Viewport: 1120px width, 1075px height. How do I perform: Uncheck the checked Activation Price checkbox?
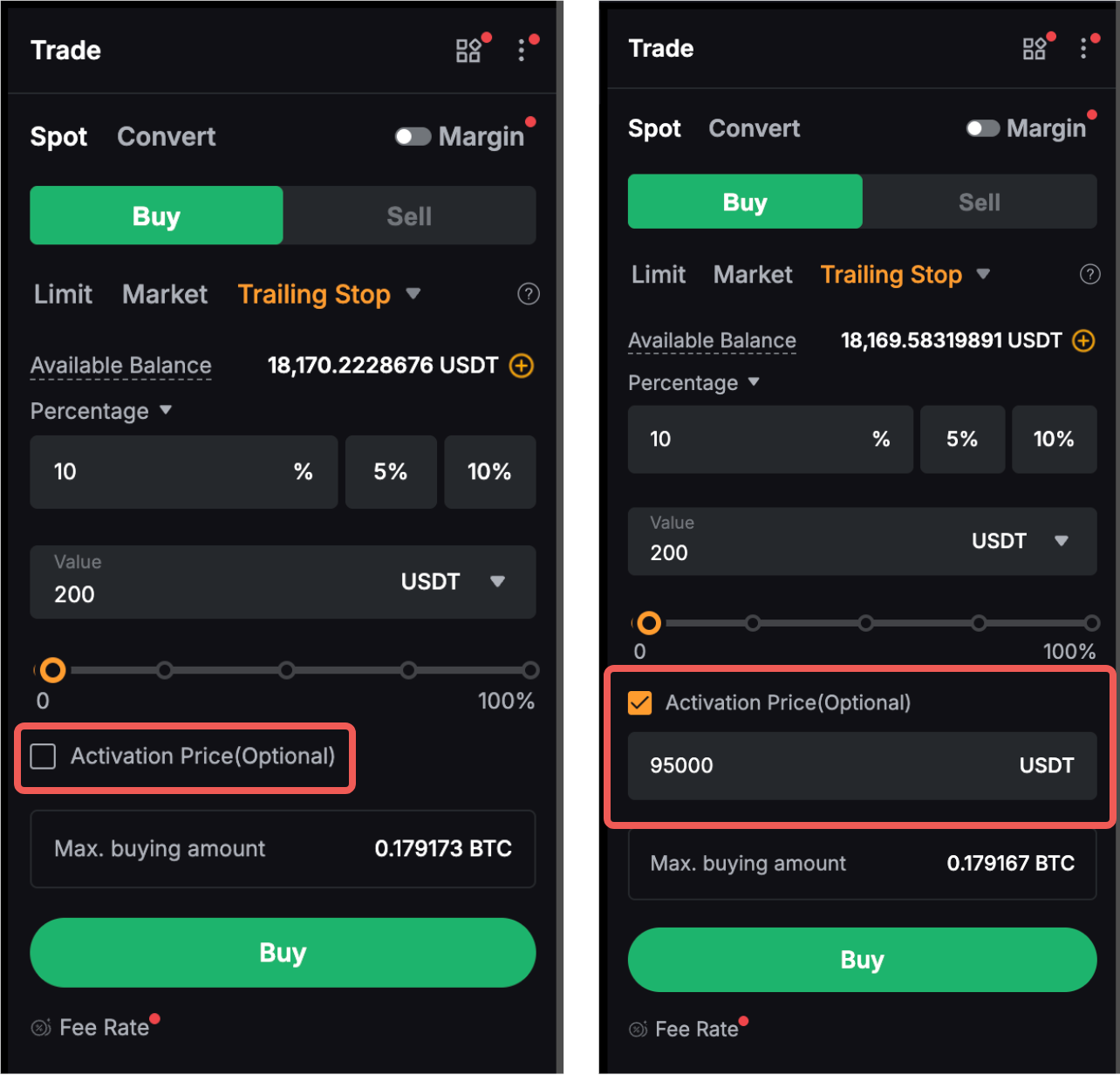[x=640, y=703]
